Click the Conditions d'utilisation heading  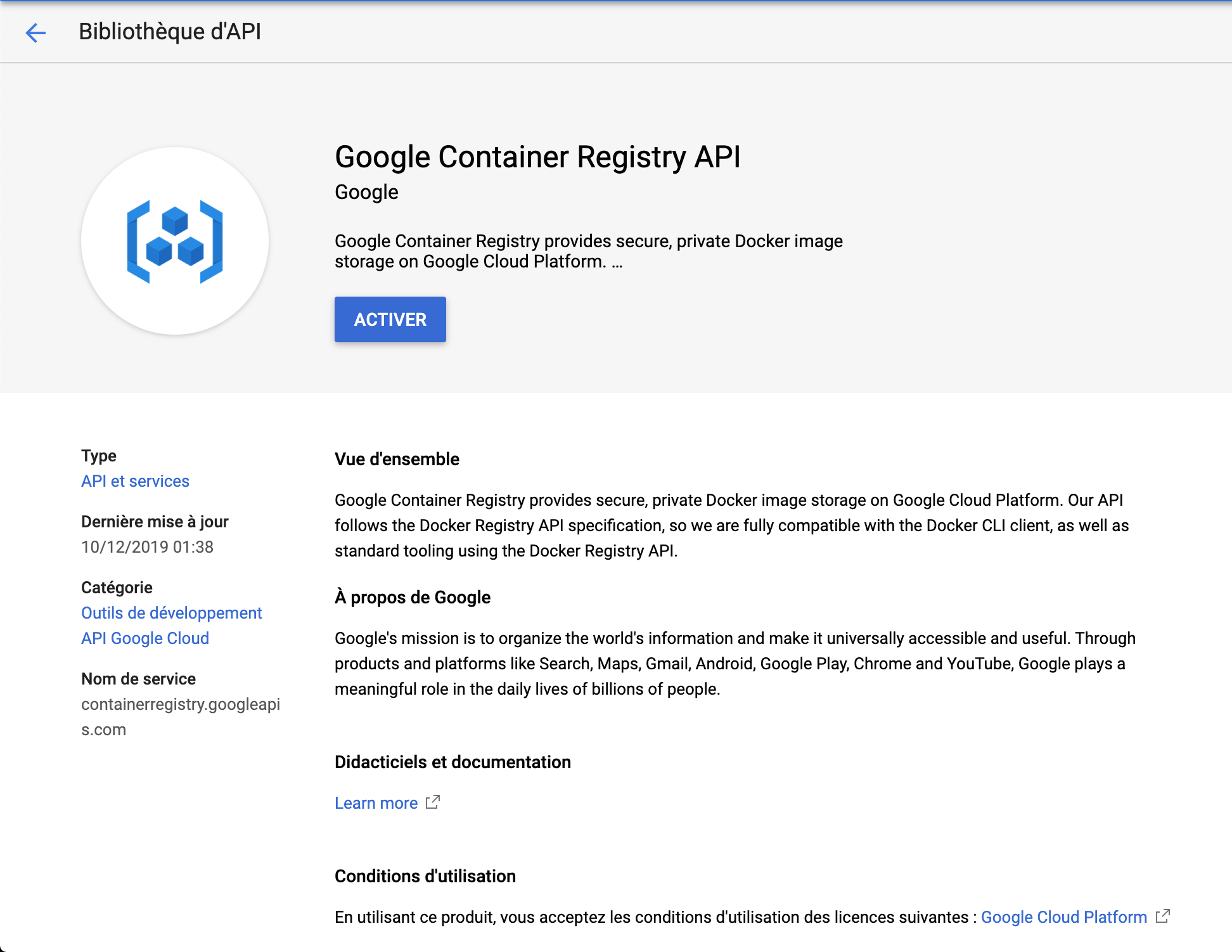[425, 876]
